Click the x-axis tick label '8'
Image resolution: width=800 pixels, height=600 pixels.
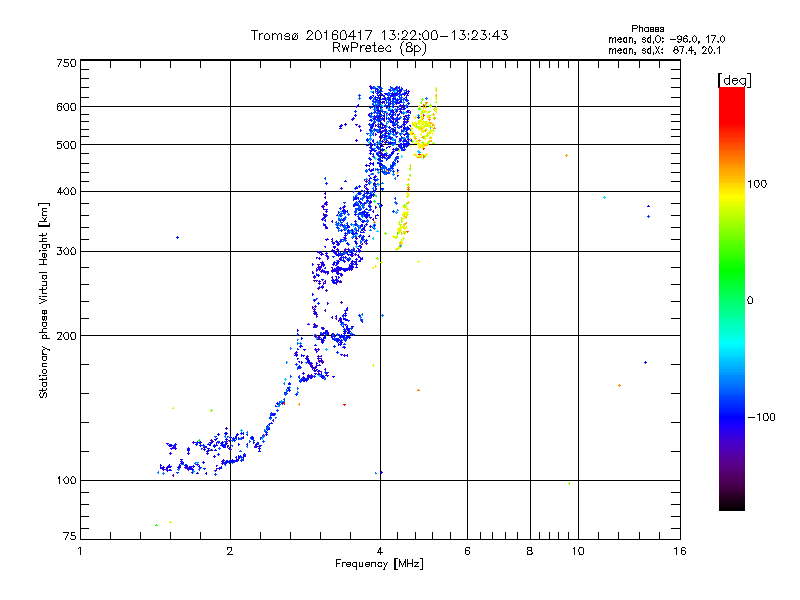[x=530, y=551]
